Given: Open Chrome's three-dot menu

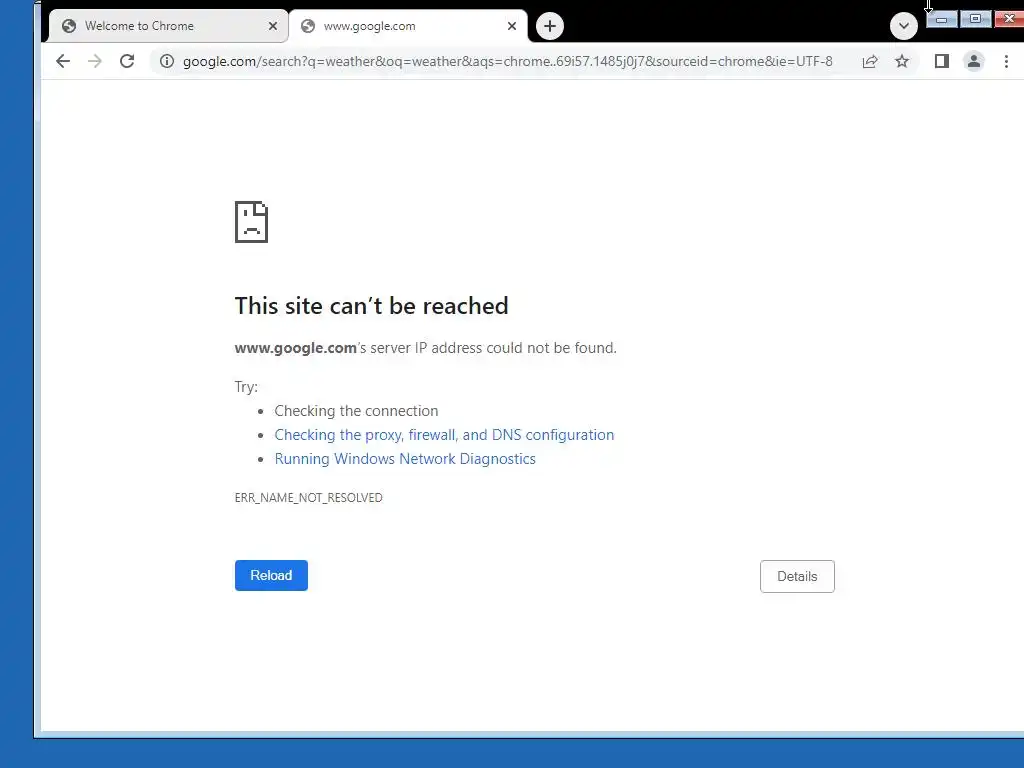Looking at the screenshot, I should click(1006, 61).
